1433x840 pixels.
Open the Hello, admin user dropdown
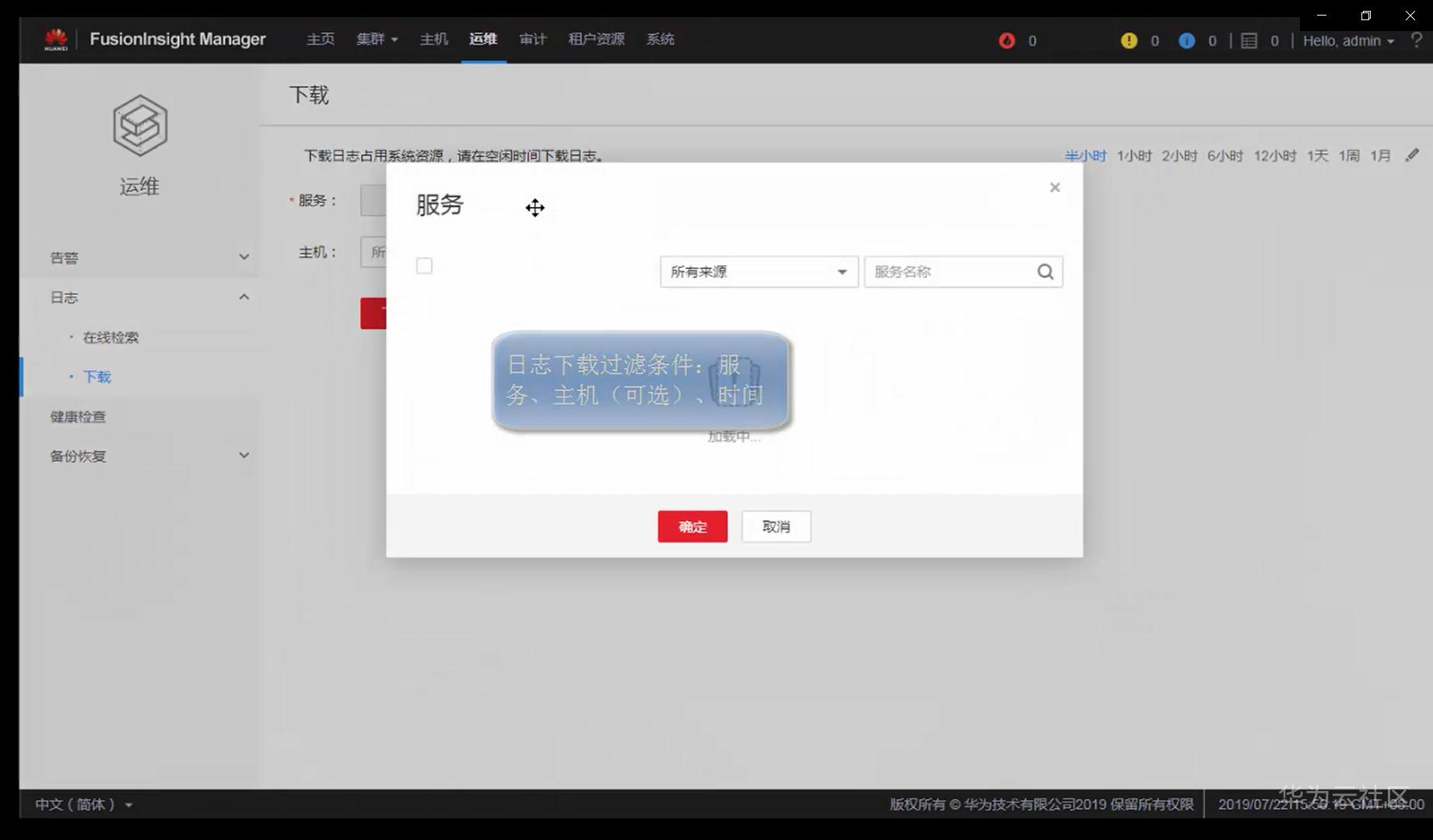1348,40
